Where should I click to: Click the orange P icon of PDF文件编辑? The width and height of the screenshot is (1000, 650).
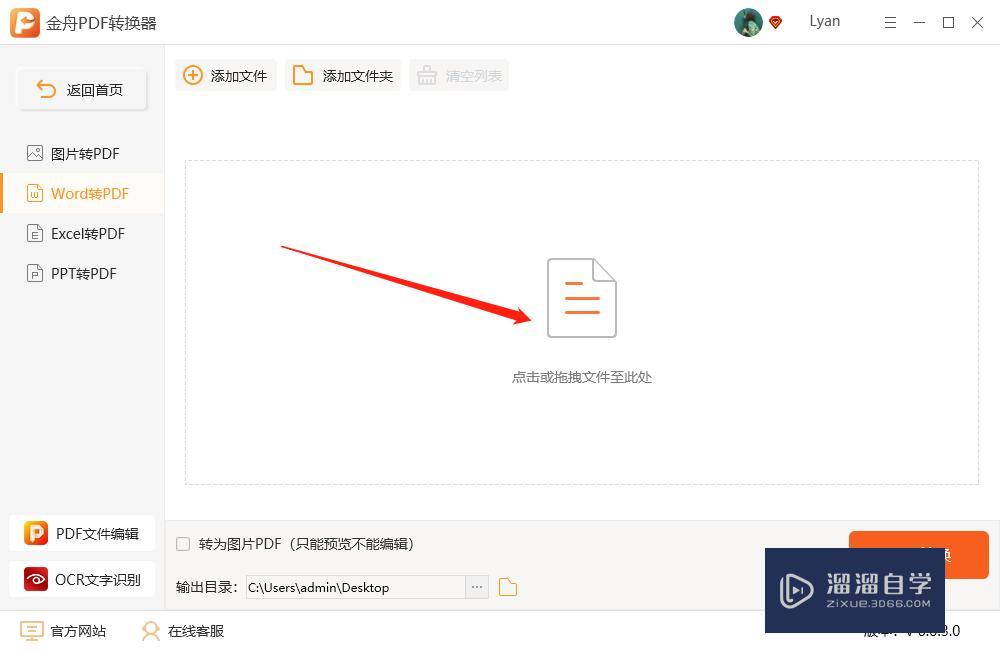pos(36,533)
